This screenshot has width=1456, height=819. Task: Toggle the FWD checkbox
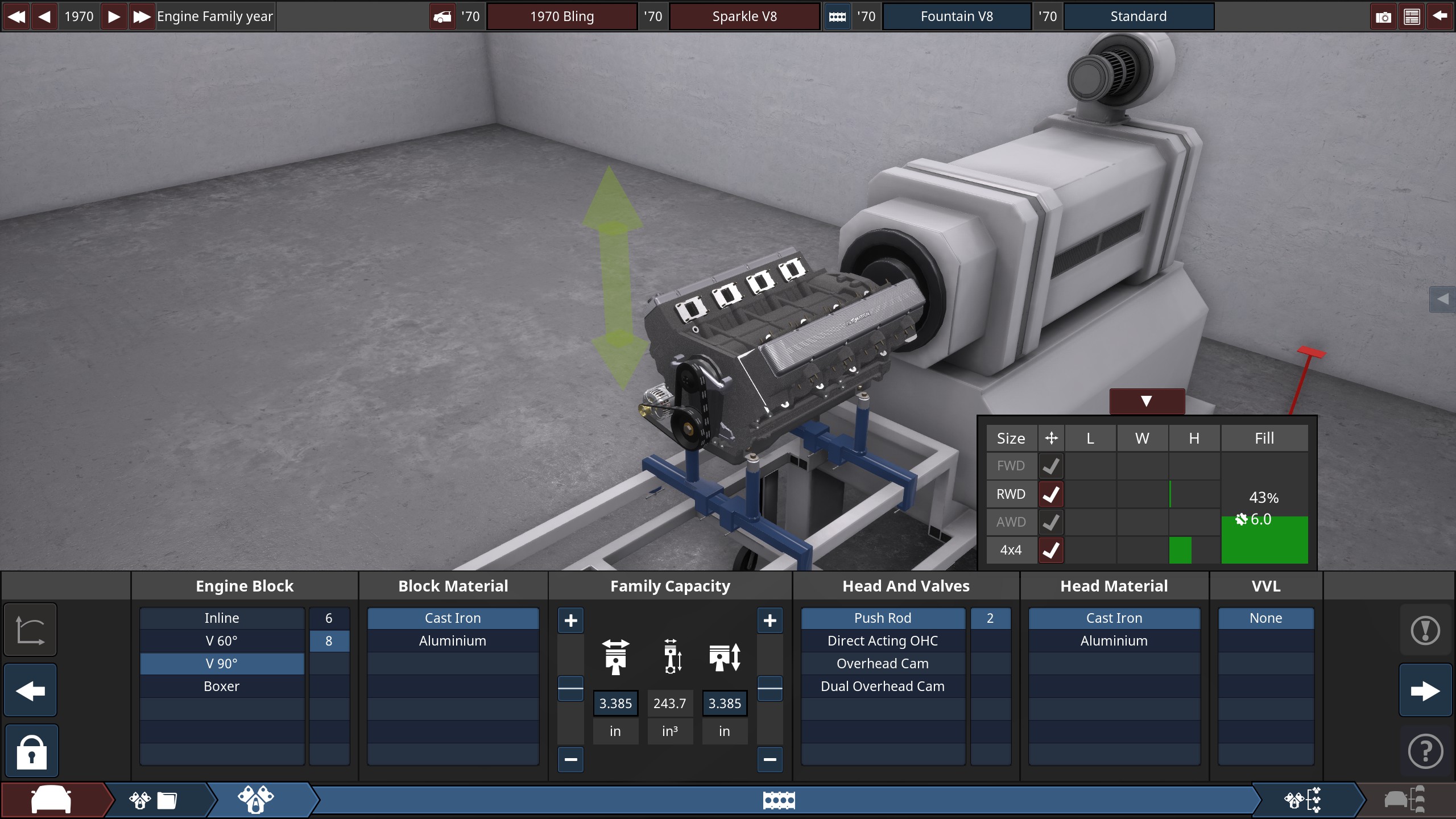coord(1050,466)
